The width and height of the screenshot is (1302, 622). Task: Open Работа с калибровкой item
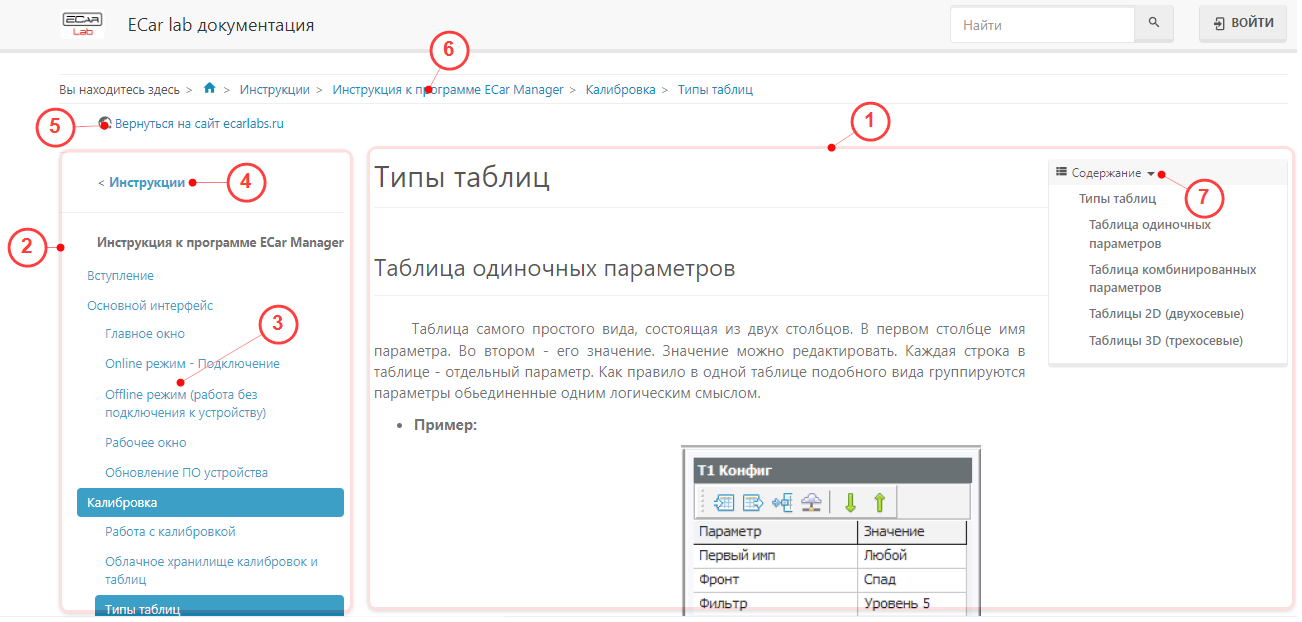[170, 532]
